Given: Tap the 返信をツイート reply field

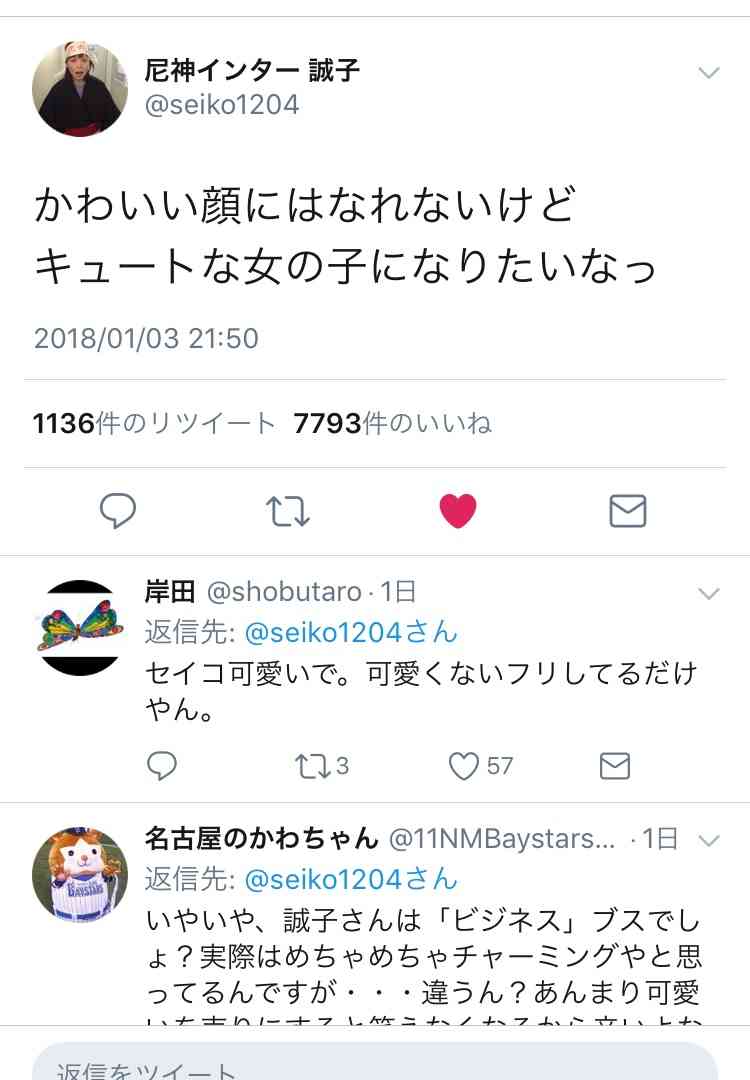Looking at the screenshot, I should pos(375,1062).
